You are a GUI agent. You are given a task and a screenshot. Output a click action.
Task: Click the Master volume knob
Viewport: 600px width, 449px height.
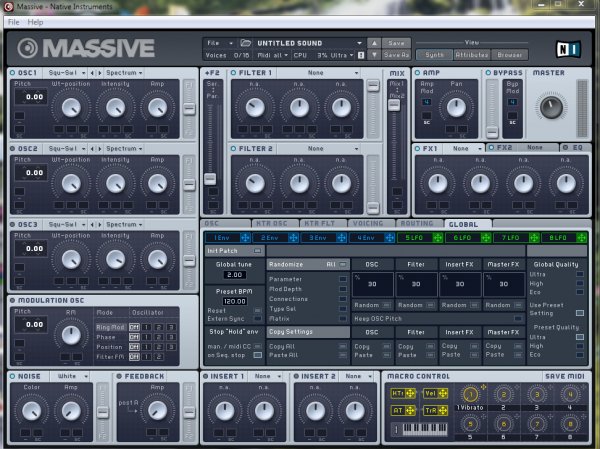(x=551, y=107)
